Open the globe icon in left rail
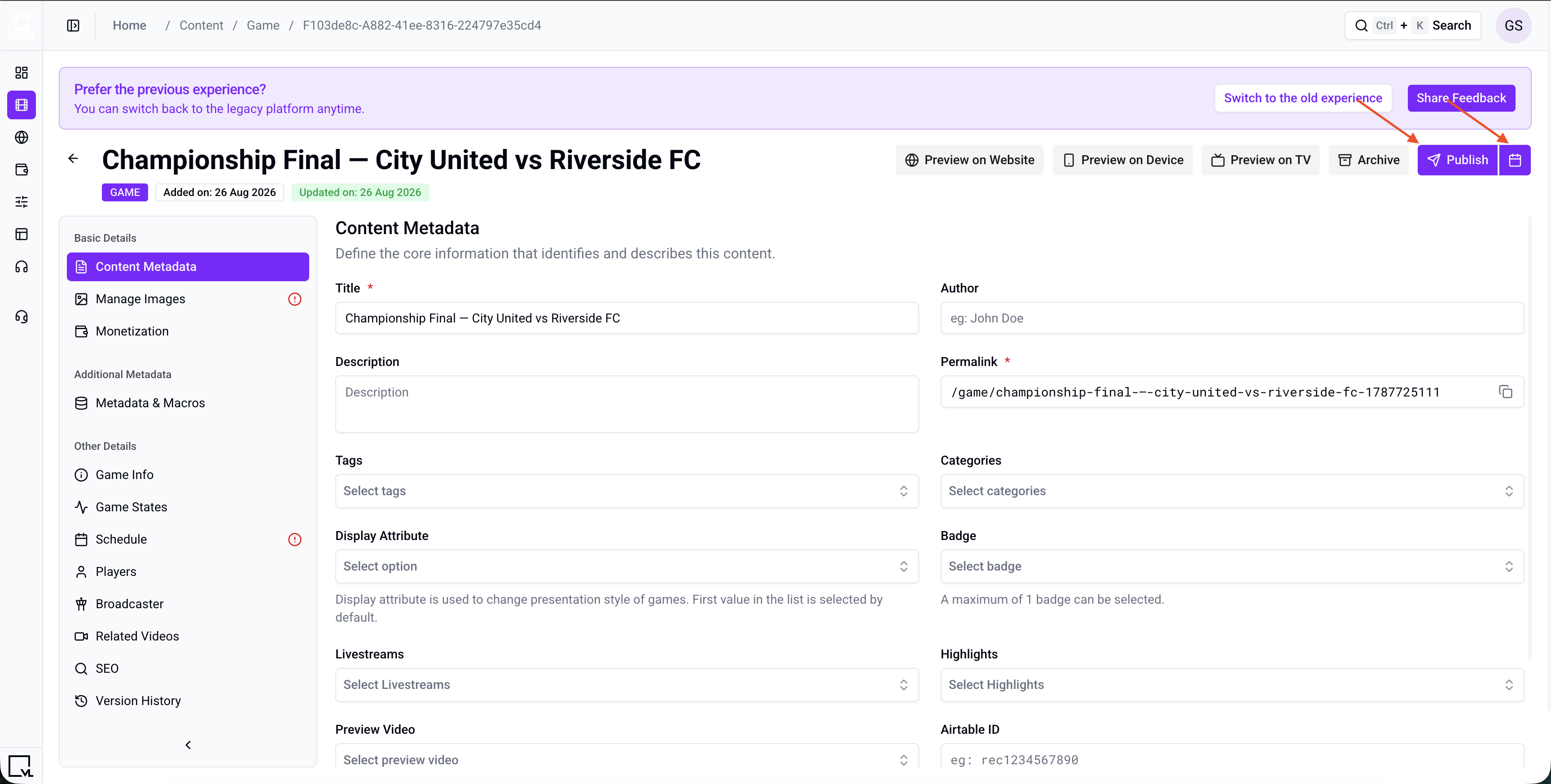Viewport: 1551px width, 784px height. click(x=22, y=137)
